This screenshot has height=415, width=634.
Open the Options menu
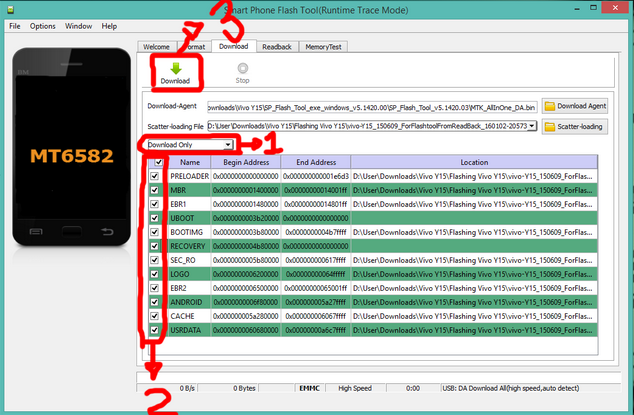[x=42, y=26]
